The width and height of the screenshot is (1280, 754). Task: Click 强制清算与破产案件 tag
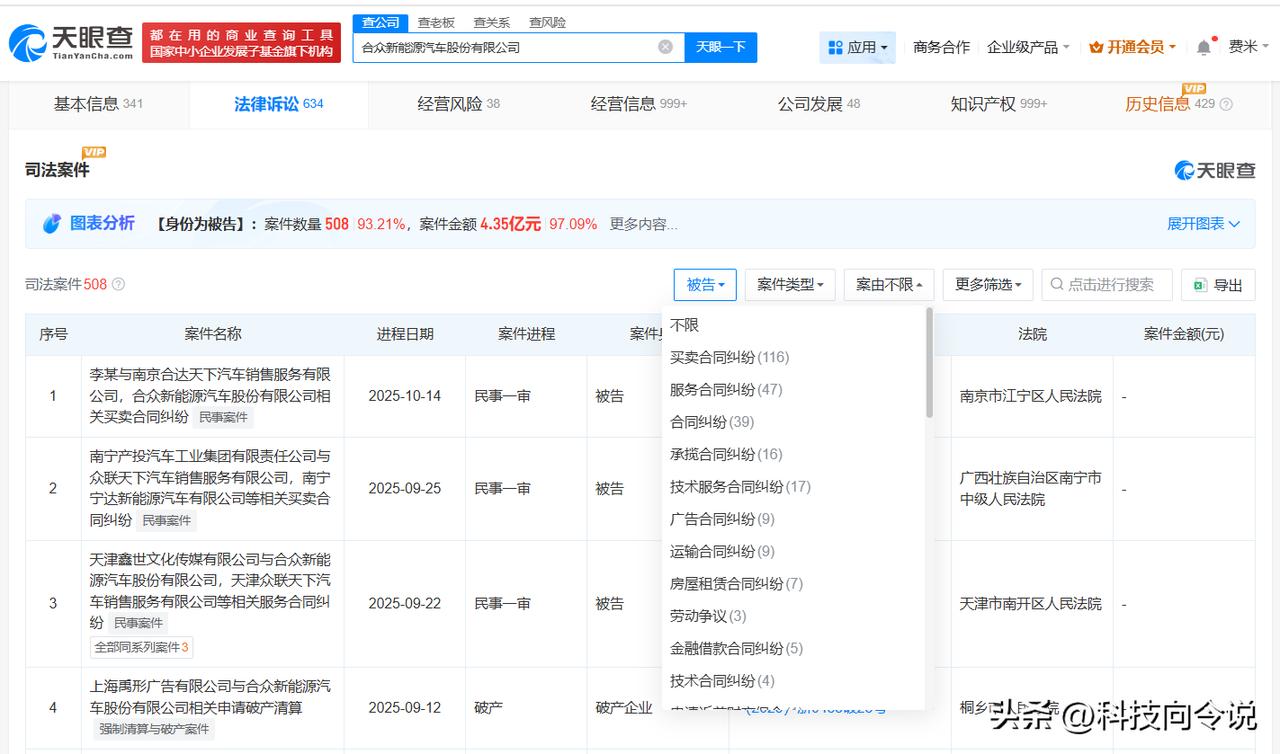point(154,729)
